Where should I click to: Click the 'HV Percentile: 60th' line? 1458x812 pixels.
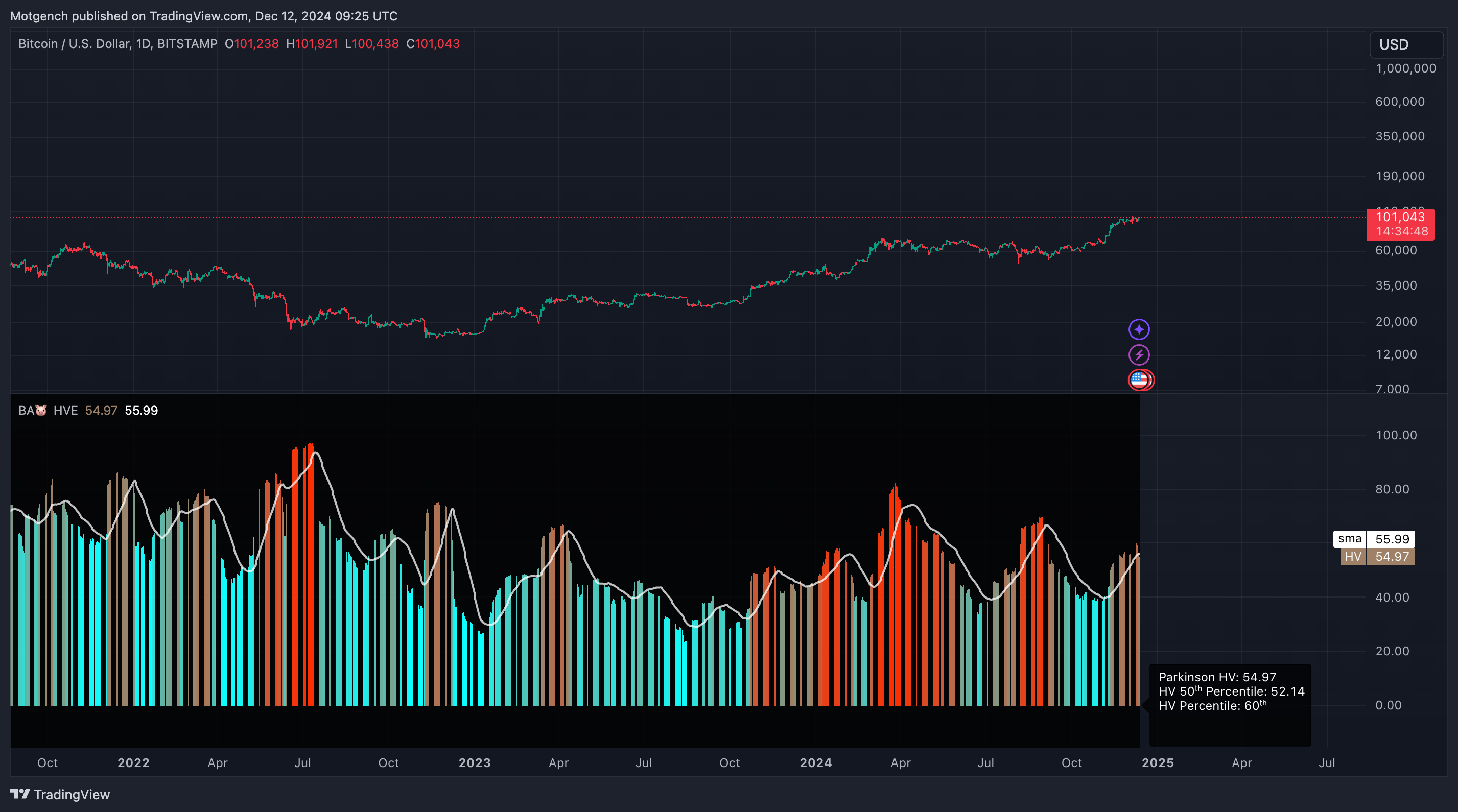(1212, 705)
